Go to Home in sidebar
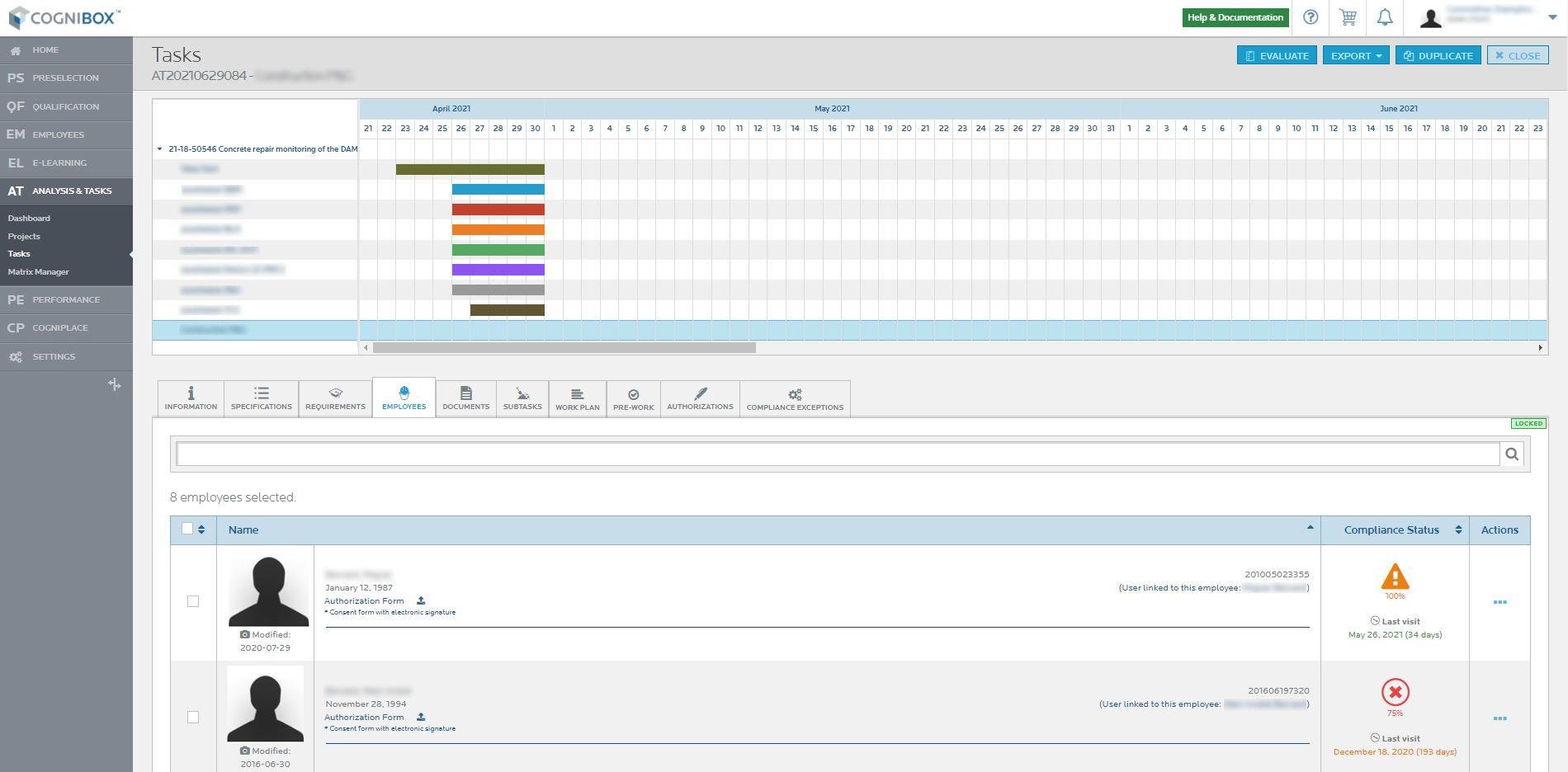Image resolution: width=1568 pixels, height=772 pixels. [x=66, y=50]
